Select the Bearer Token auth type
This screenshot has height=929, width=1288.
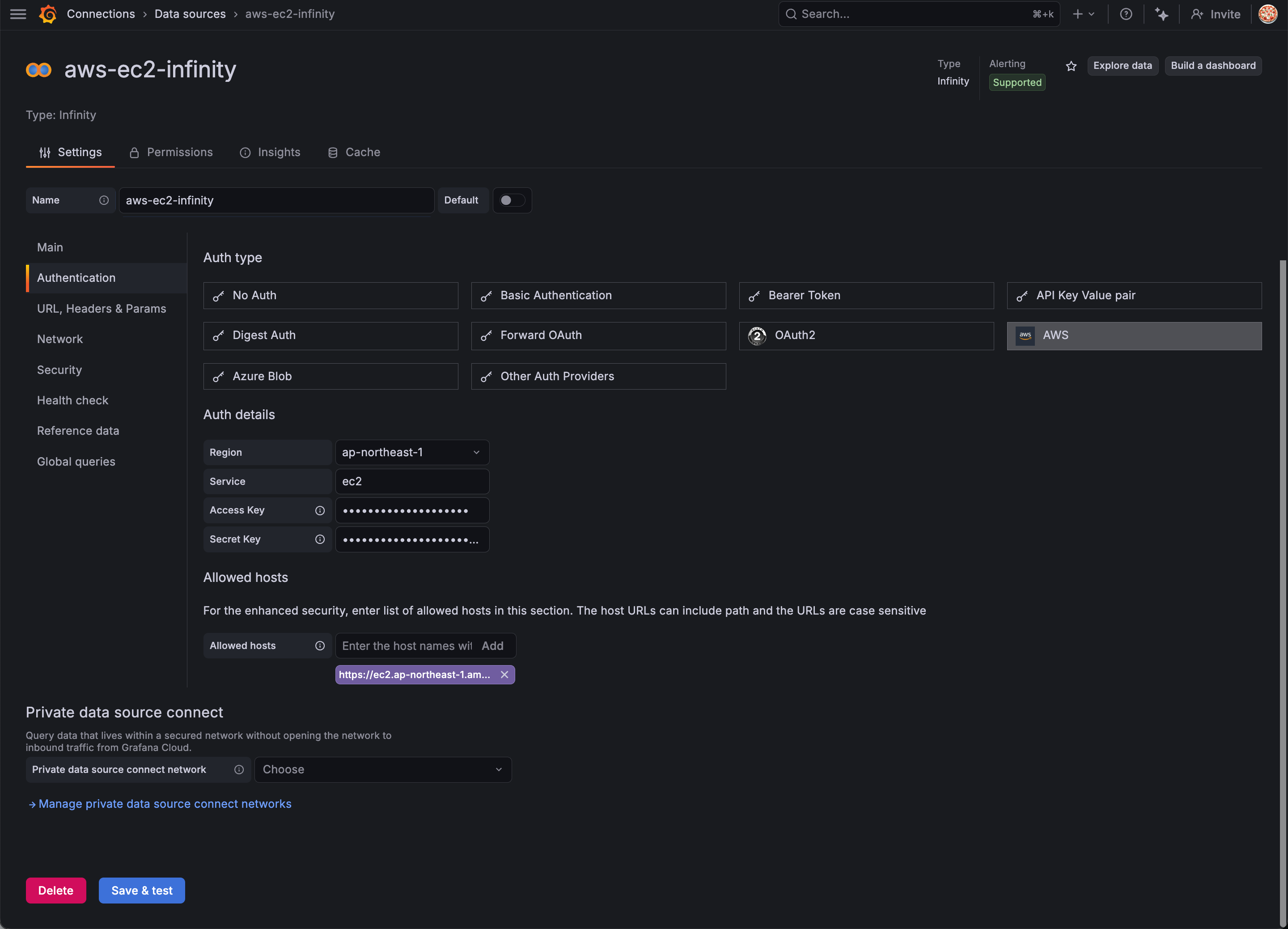coord(866,295)
